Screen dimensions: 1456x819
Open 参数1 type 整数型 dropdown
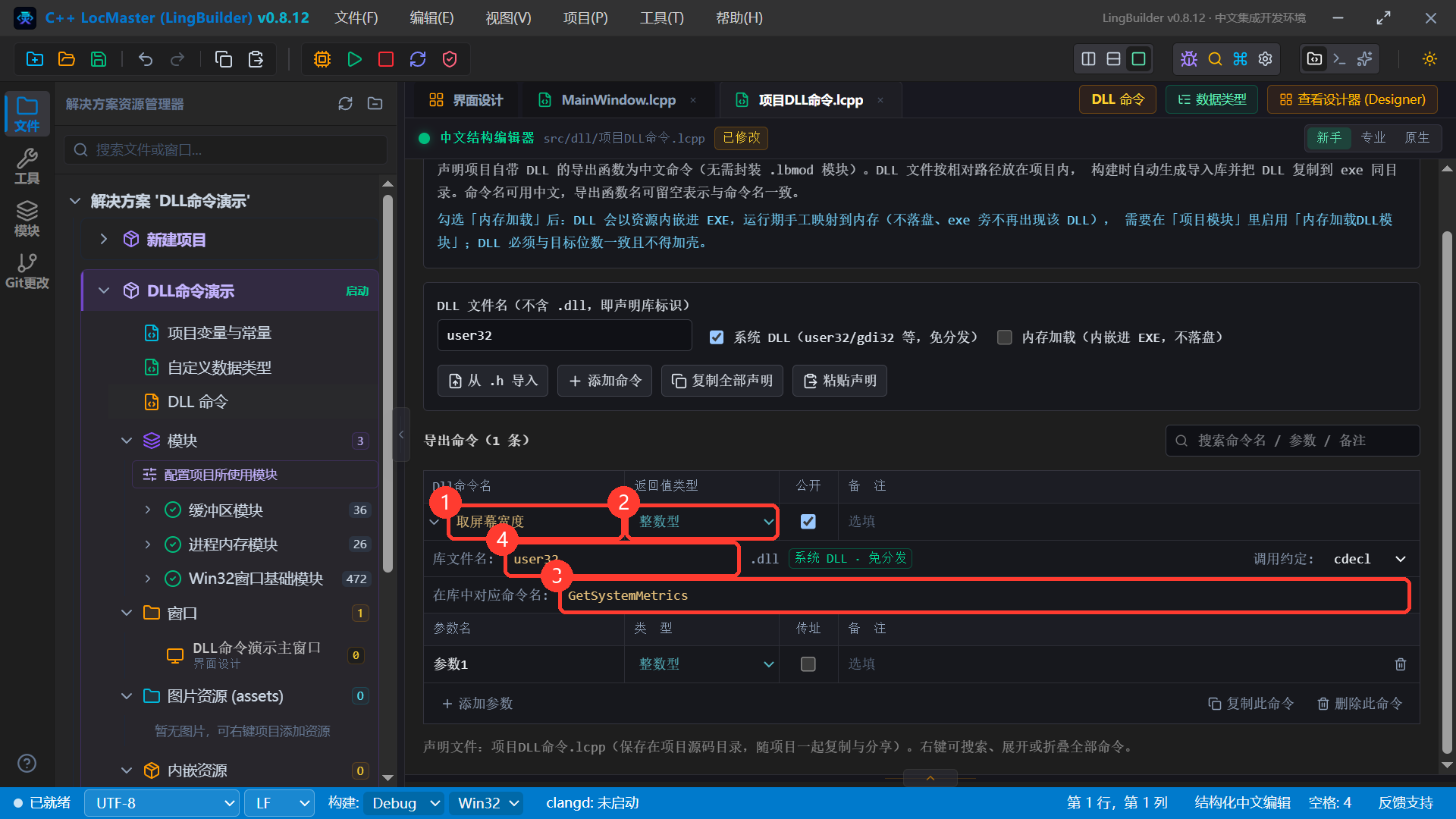[x=705, y=664]
